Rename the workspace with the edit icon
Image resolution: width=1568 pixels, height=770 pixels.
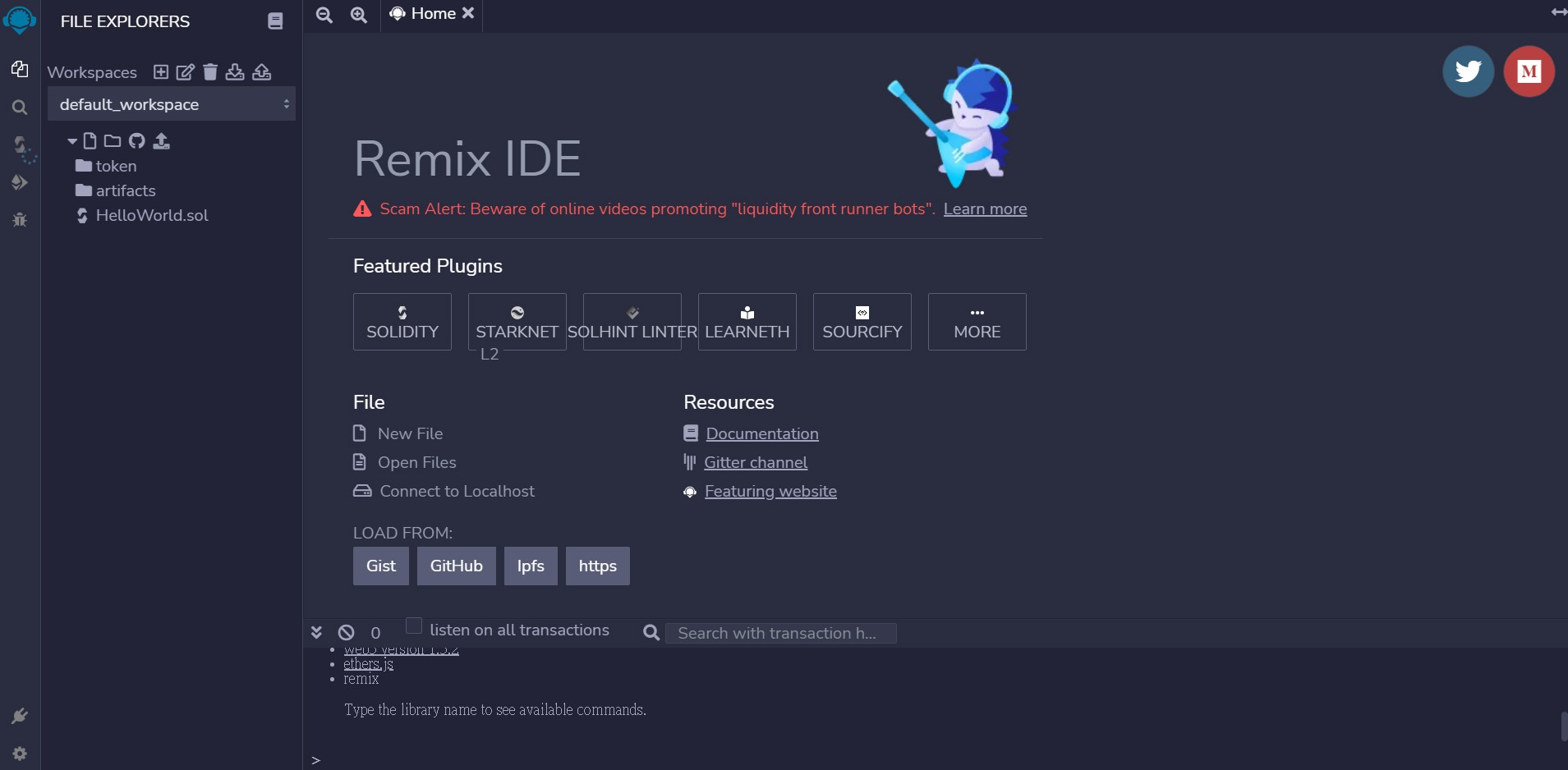point(186,72)
